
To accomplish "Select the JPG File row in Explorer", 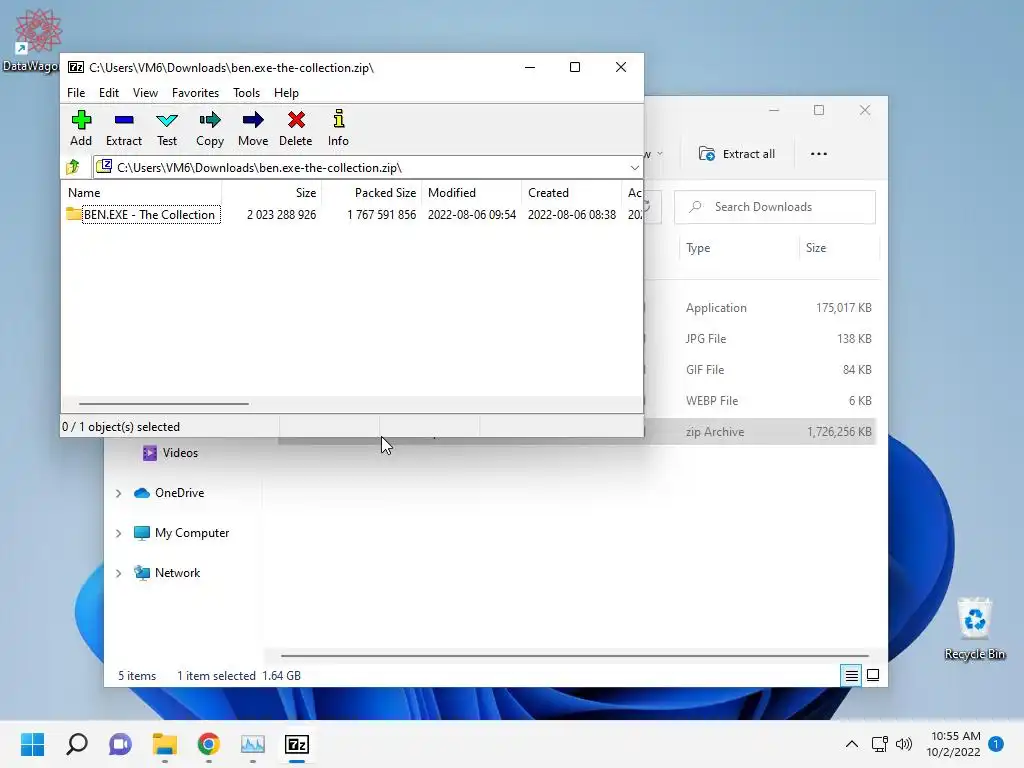I will tap(760, 339).
